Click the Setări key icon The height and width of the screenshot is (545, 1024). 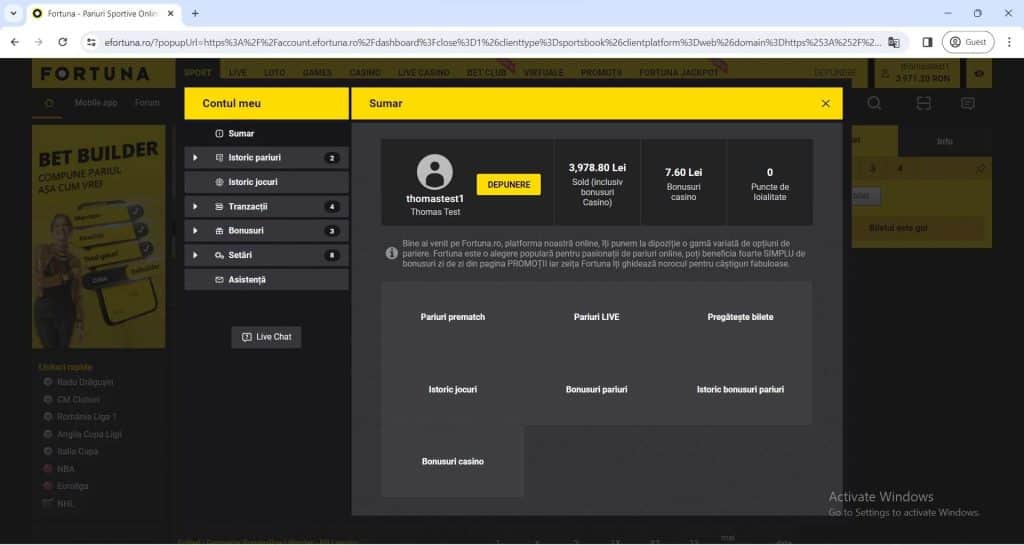click(219, 255)
